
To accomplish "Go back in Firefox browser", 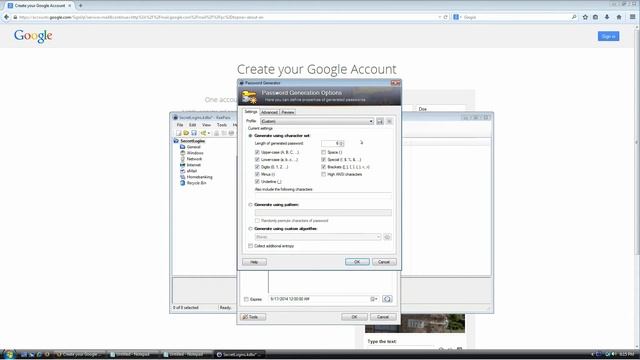I will coord(7,17).
